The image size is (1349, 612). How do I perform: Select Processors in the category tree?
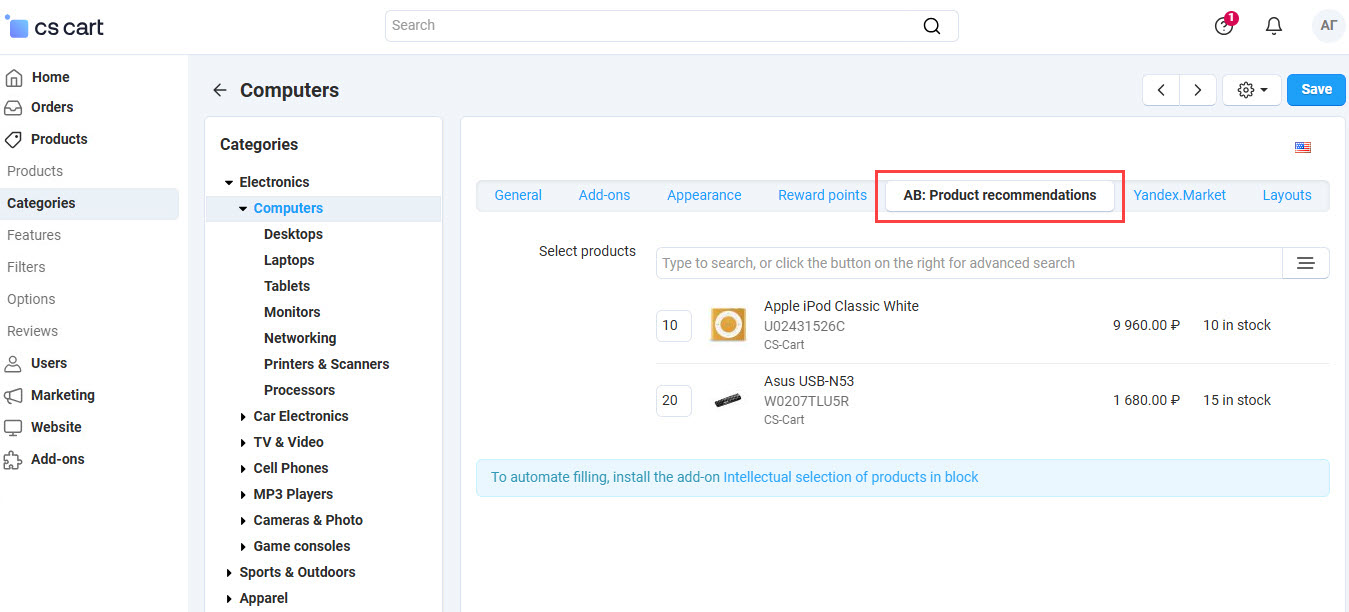point(299,390)
